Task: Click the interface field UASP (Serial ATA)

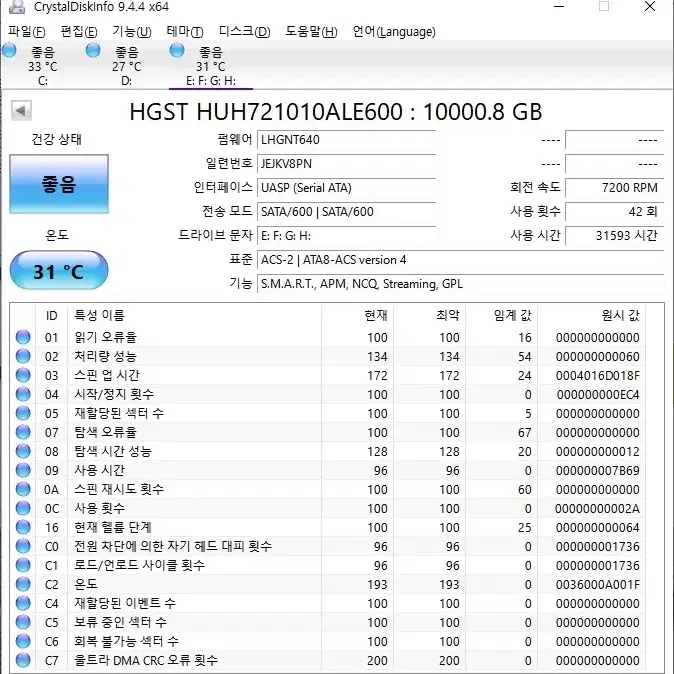Action: (346, 188)
